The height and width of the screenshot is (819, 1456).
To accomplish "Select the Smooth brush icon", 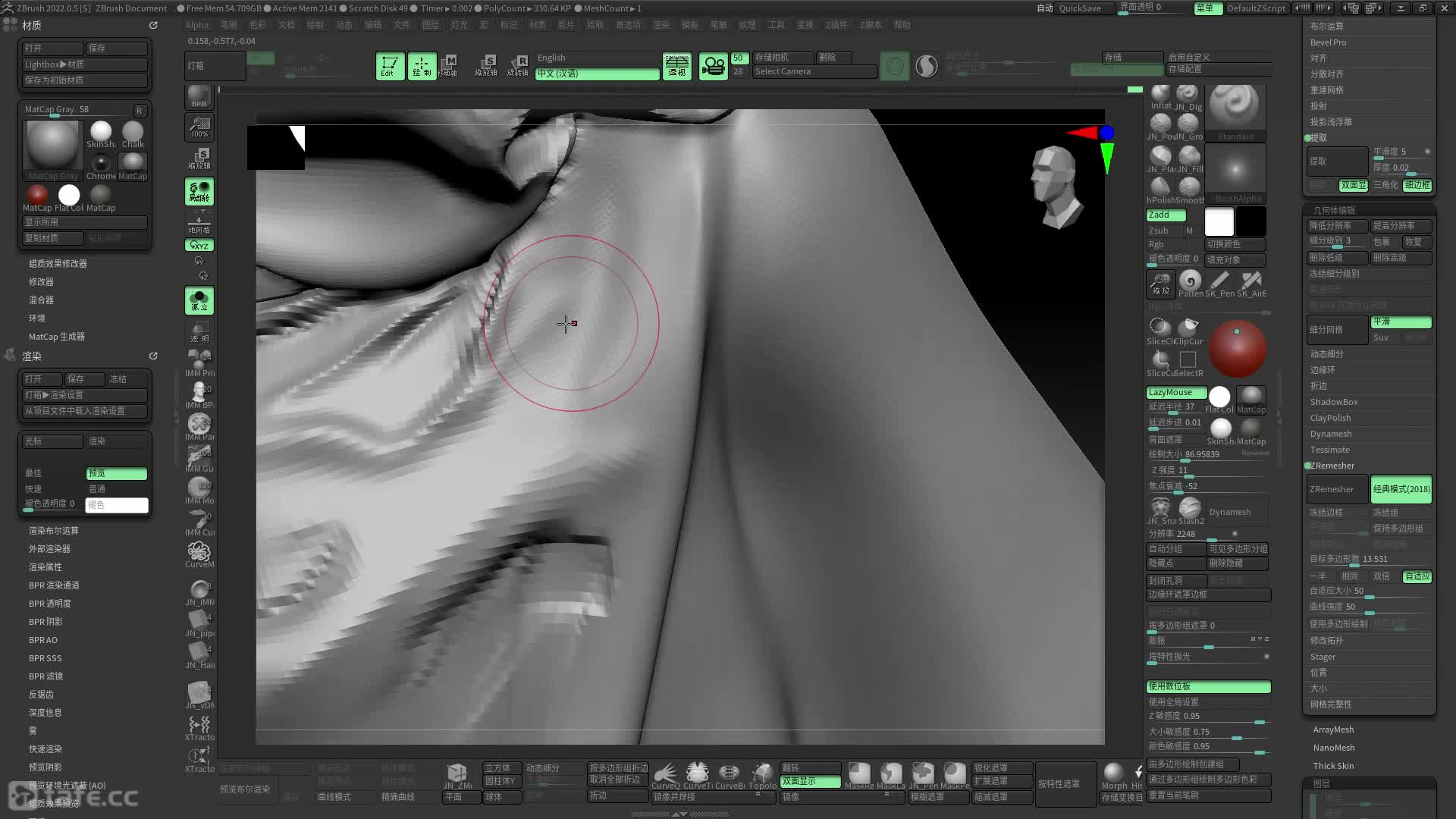I will click(1189, 190).
